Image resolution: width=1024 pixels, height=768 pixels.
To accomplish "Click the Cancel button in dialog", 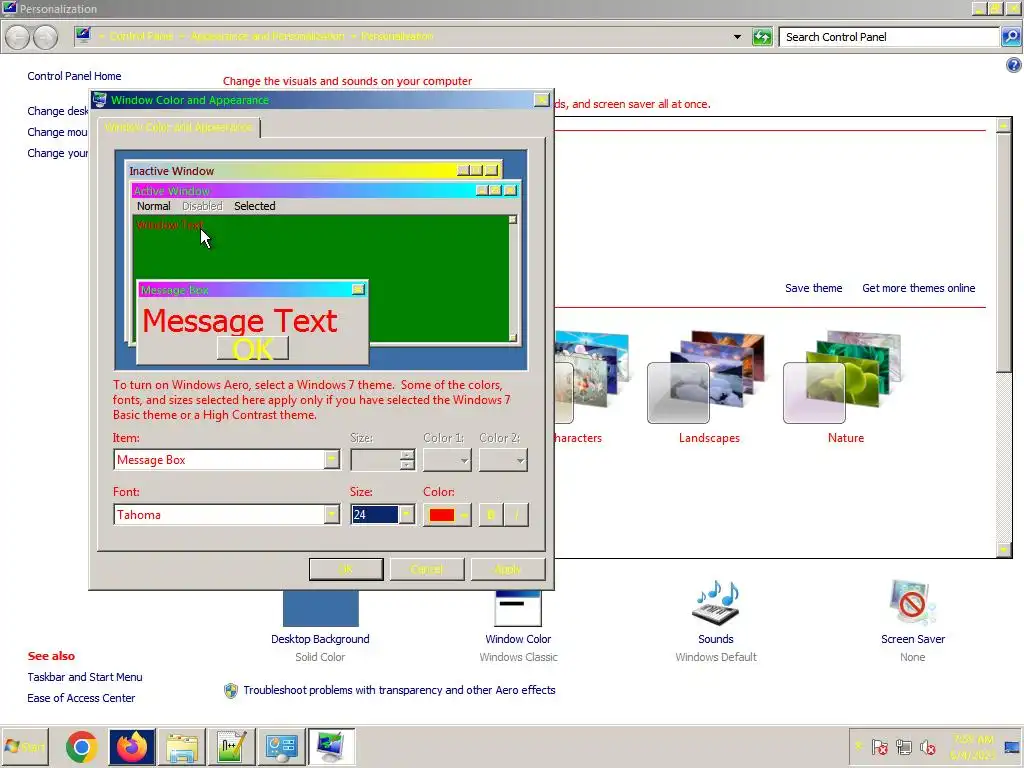I will coord(426,569).
